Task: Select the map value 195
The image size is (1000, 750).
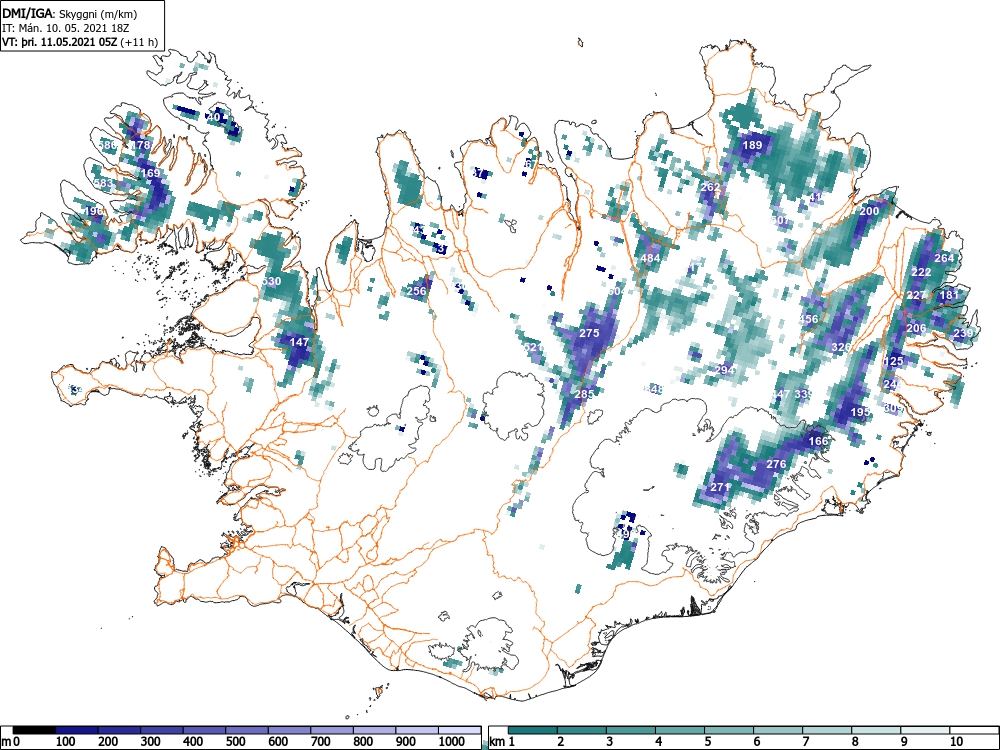Action: coord(860,413)
